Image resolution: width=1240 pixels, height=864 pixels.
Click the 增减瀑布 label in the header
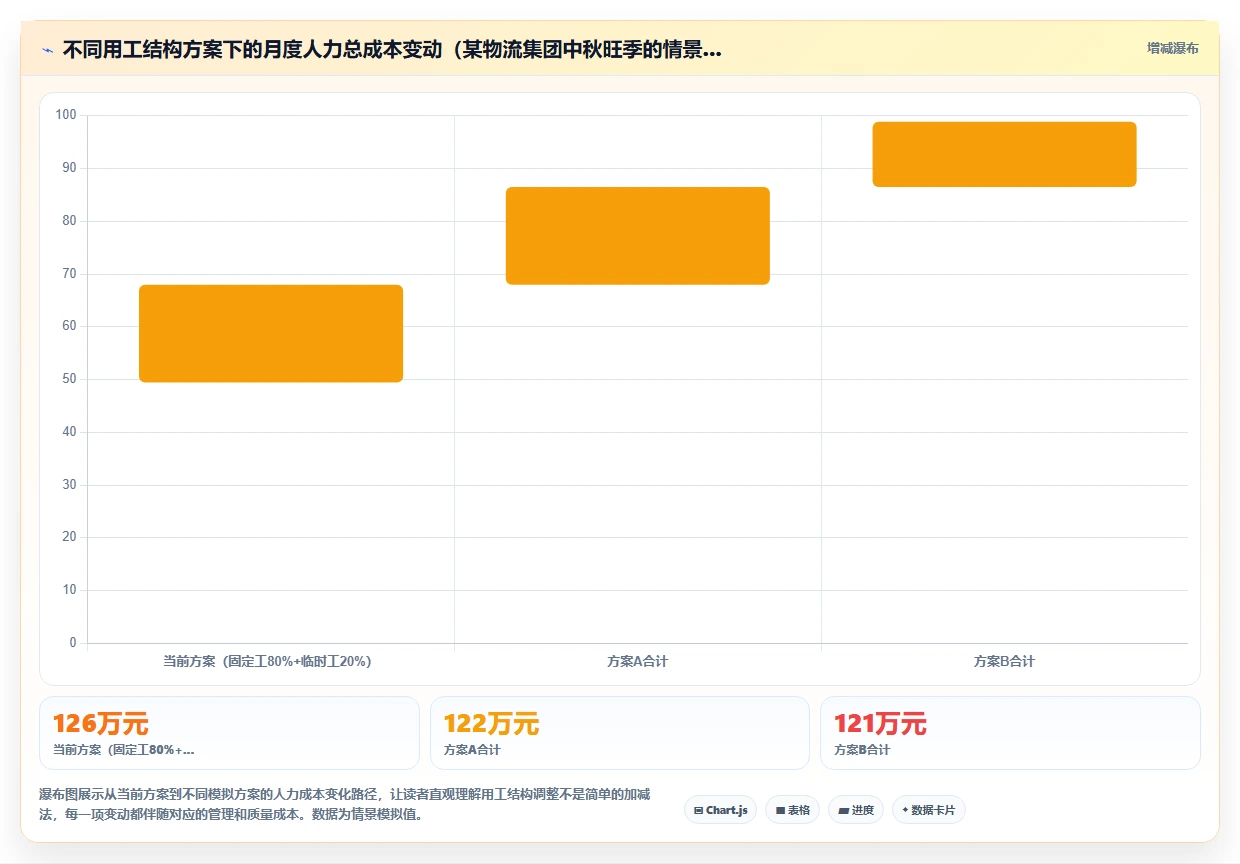tap(1172, 48)
